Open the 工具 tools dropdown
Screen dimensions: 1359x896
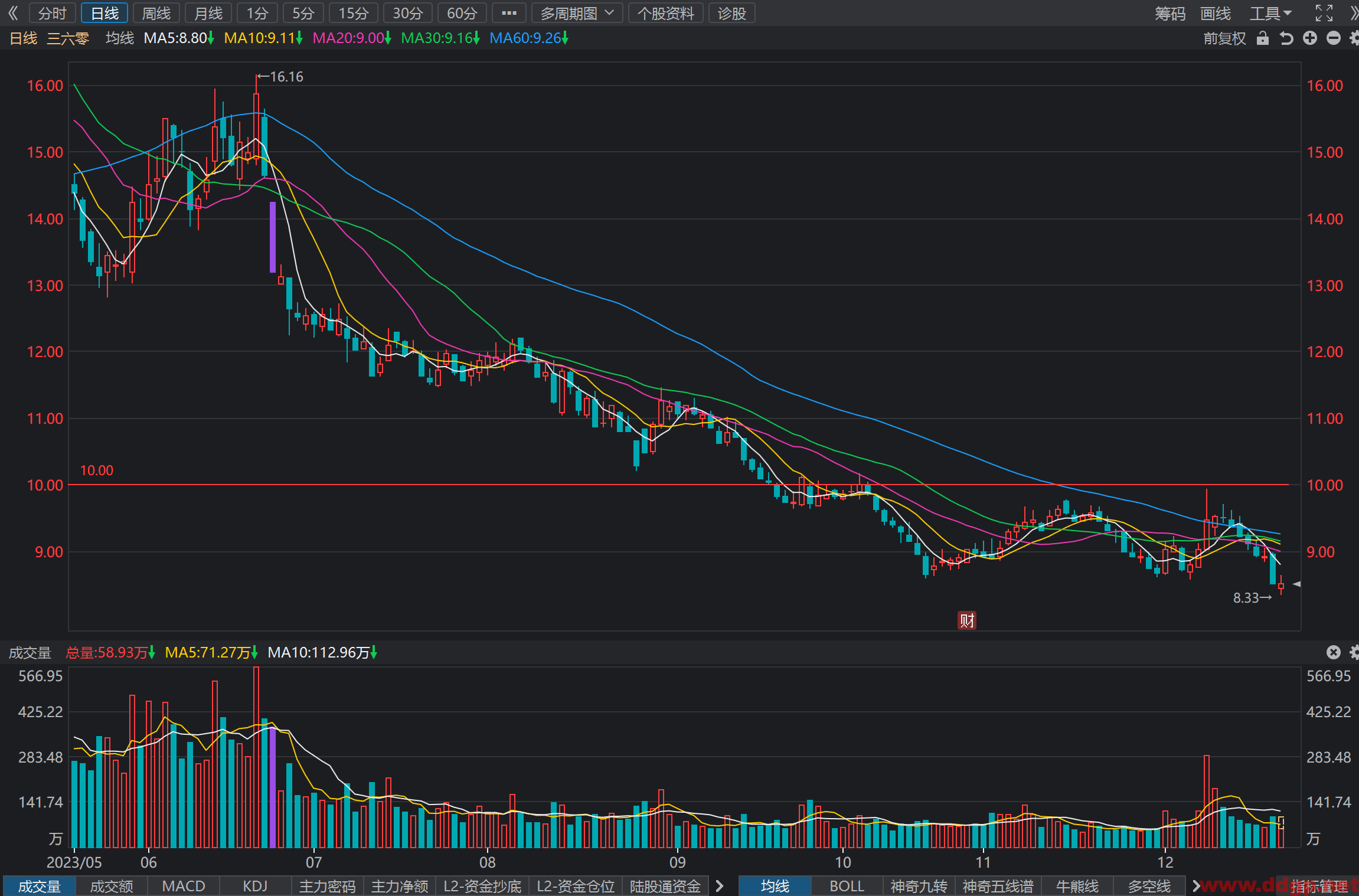tap(1271, 13)
